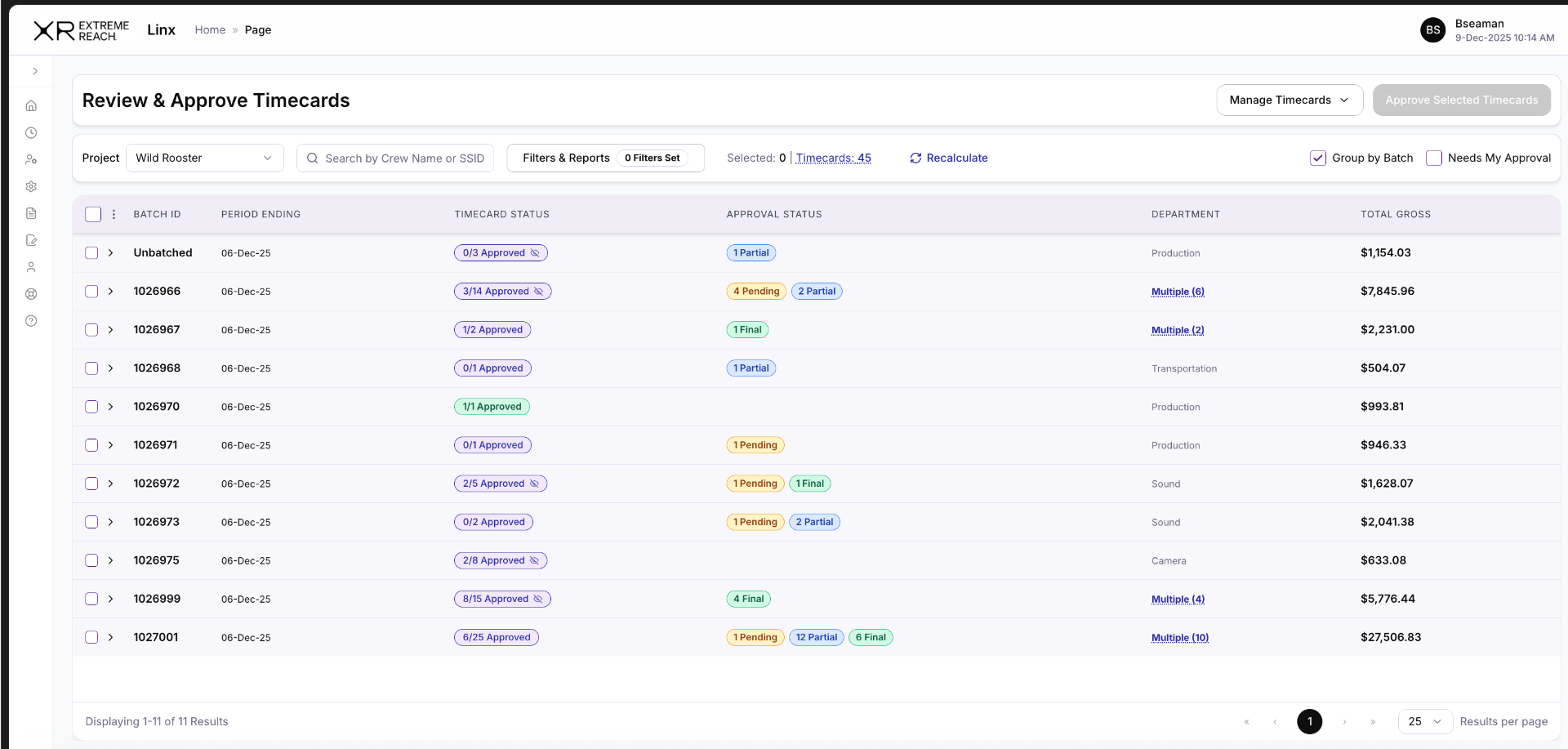Click the Page breadcrumb
The height and width of the screenshot is (749, 1568).
[x=258, y=30]
